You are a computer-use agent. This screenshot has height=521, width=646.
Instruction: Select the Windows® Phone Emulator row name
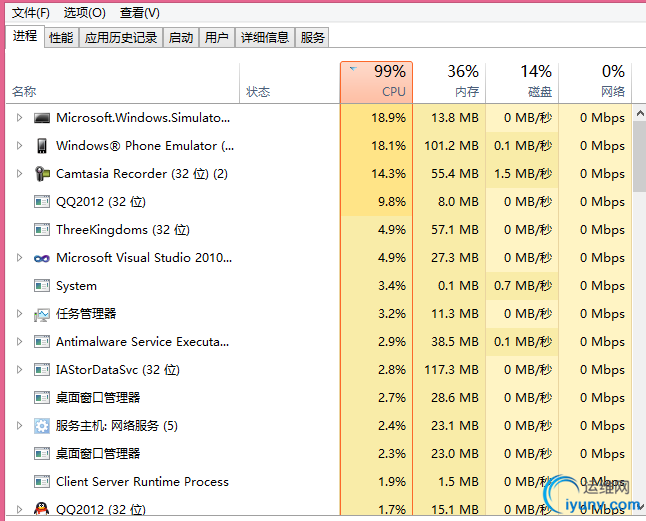coord(145,146)
